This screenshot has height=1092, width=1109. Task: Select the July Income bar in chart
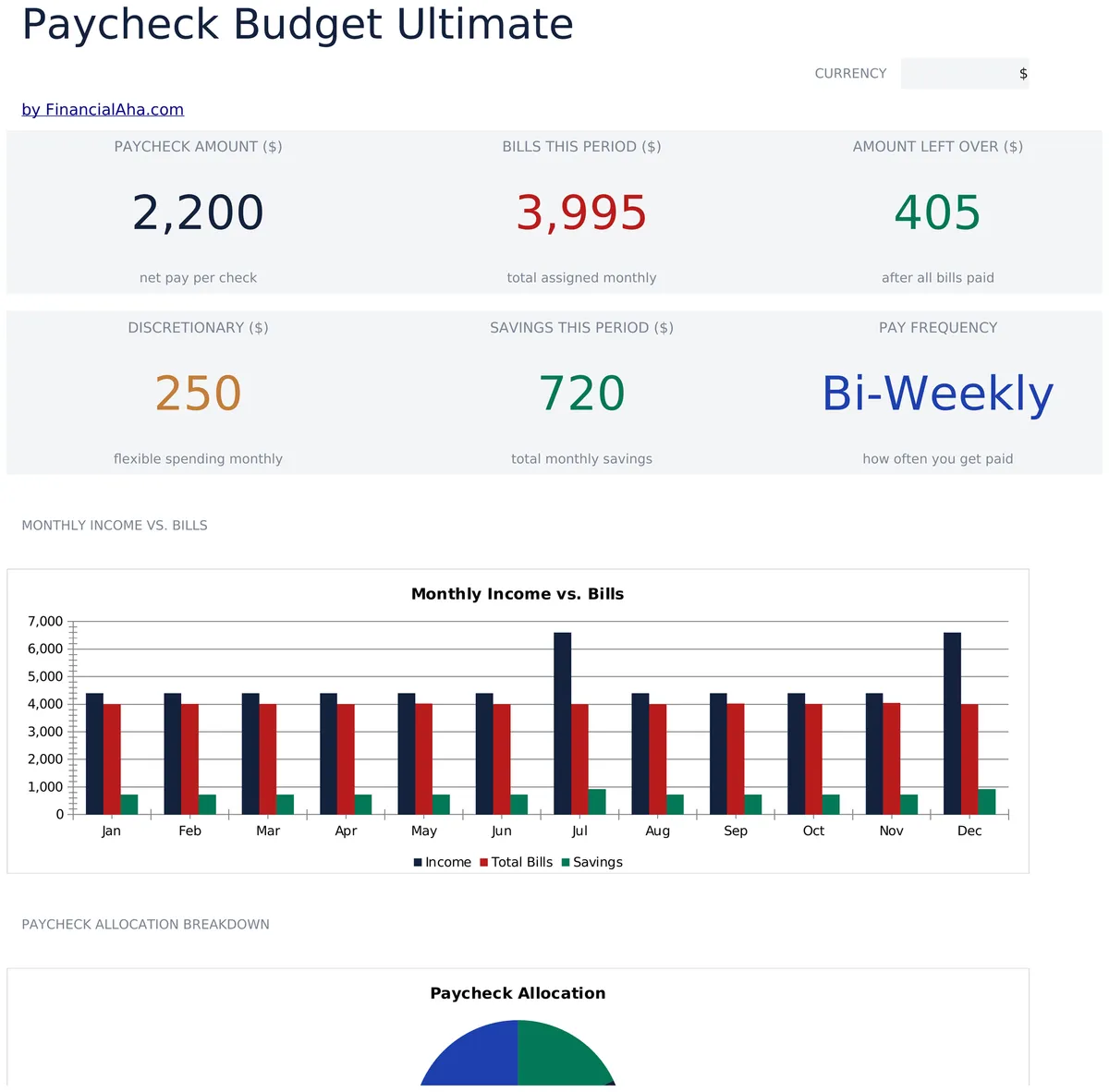pos(563,723)
